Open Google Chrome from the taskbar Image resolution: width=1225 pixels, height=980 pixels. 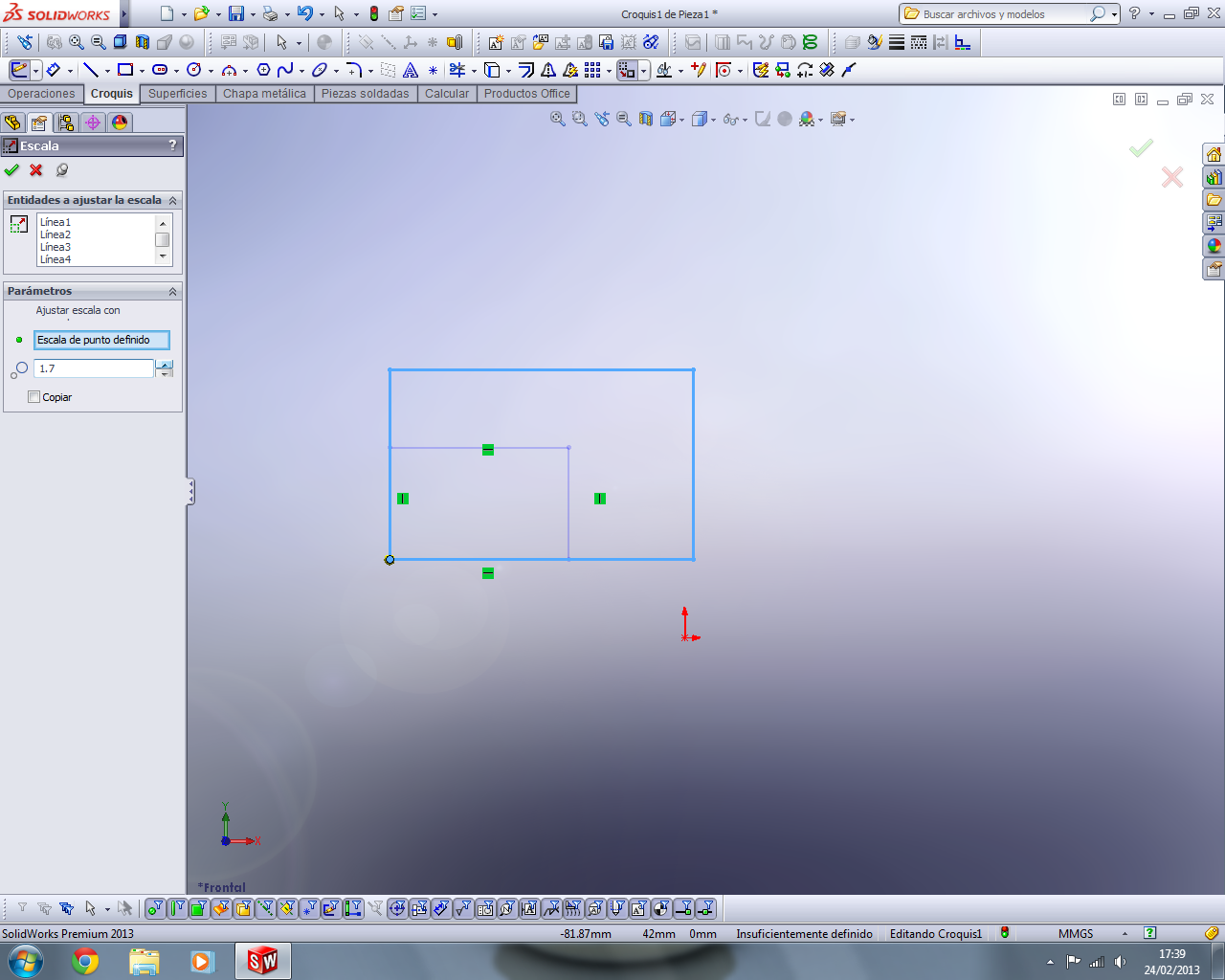point(85,961)
